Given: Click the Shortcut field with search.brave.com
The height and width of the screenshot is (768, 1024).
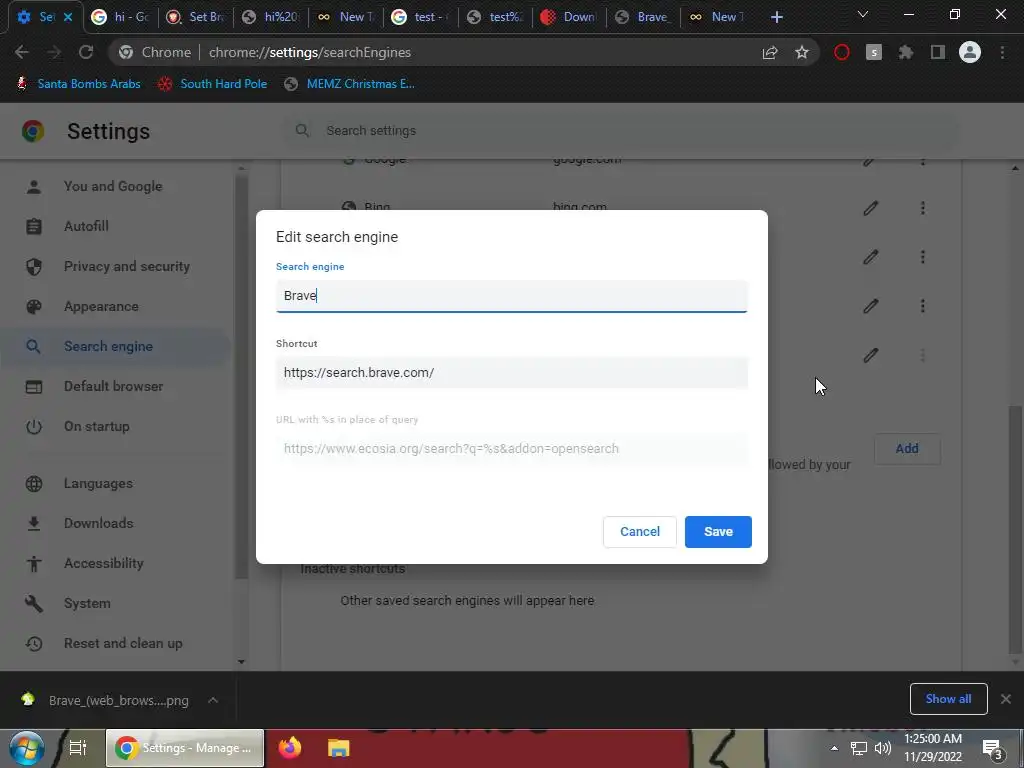Looking at the screenshot, I should click(511, 373).
